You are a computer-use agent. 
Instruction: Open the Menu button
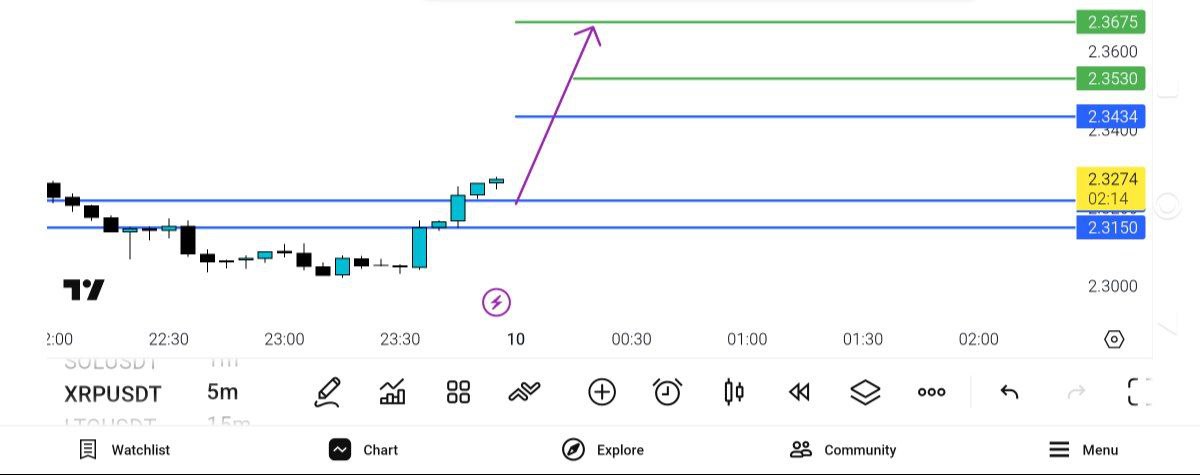click(1083, 450)
